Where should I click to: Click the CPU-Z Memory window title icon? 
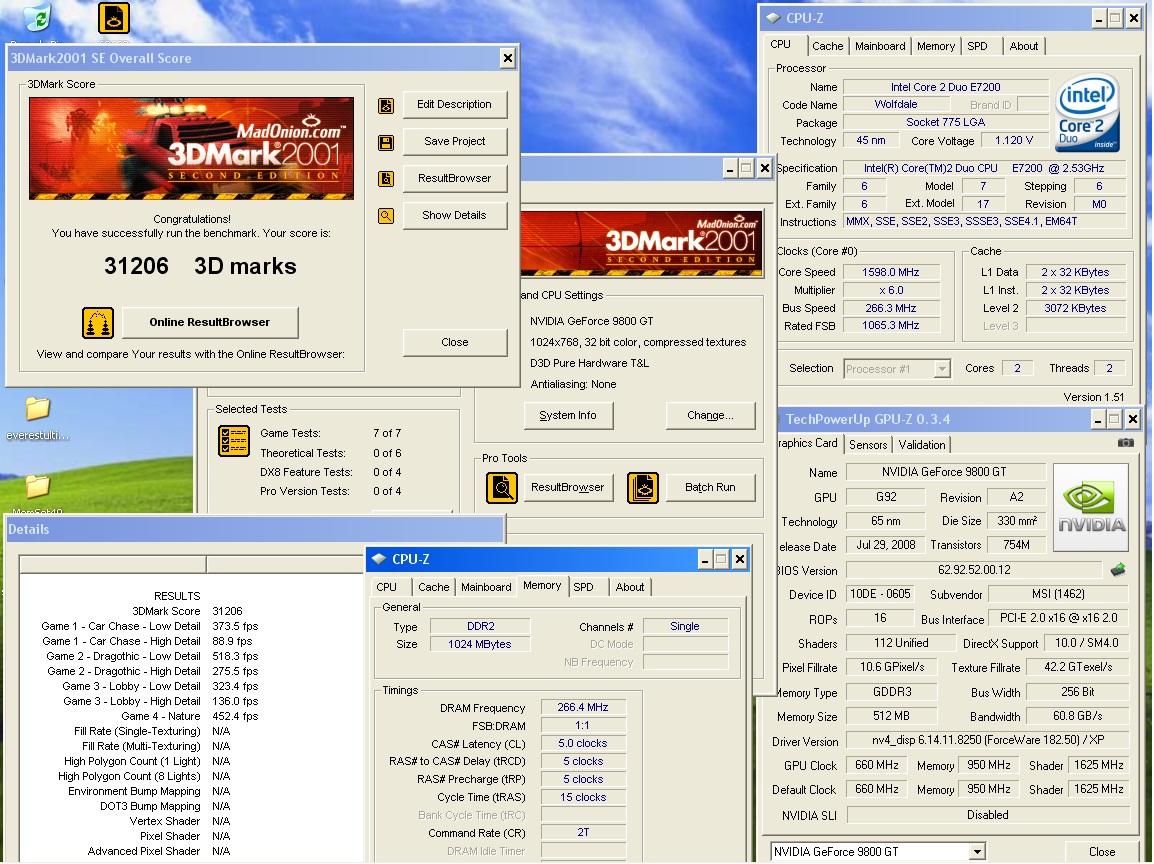click(x=379, y=559)
